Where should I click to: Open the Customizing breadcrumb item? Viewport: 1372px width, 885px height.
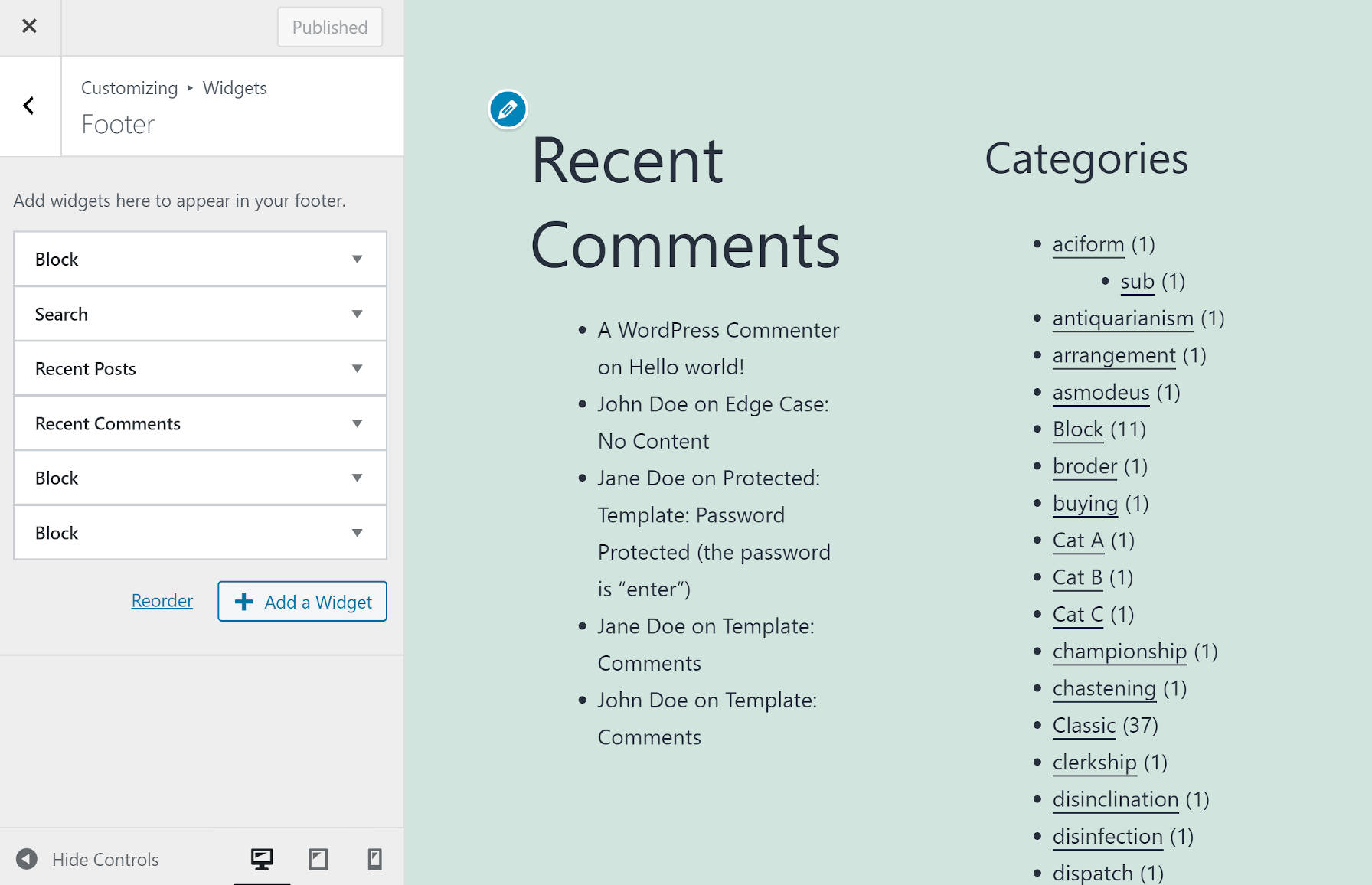pyautogui.click(x=129, y=87)
